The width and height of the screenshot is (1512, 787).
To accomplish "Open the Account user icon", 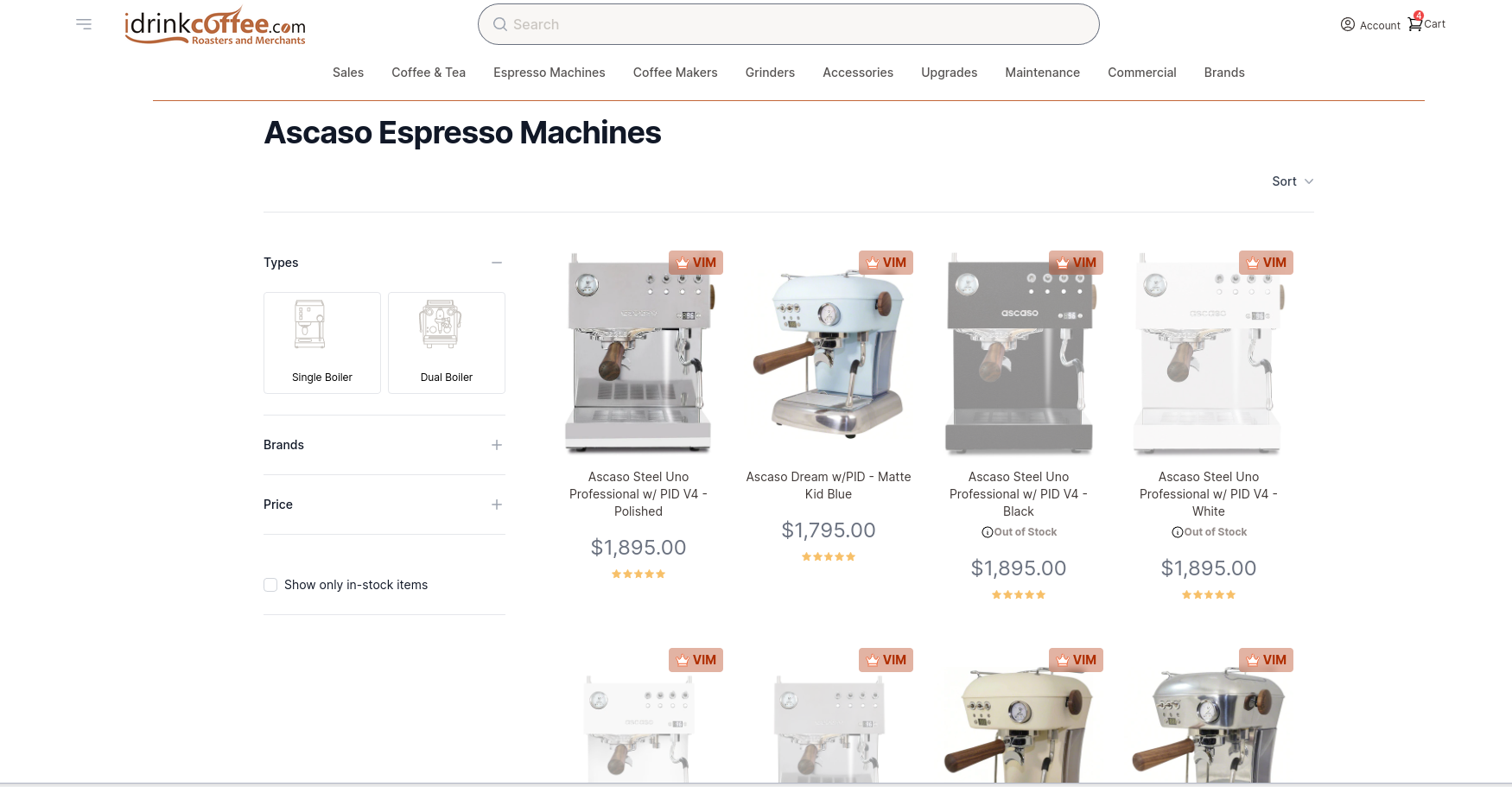I will (1347, 24).
